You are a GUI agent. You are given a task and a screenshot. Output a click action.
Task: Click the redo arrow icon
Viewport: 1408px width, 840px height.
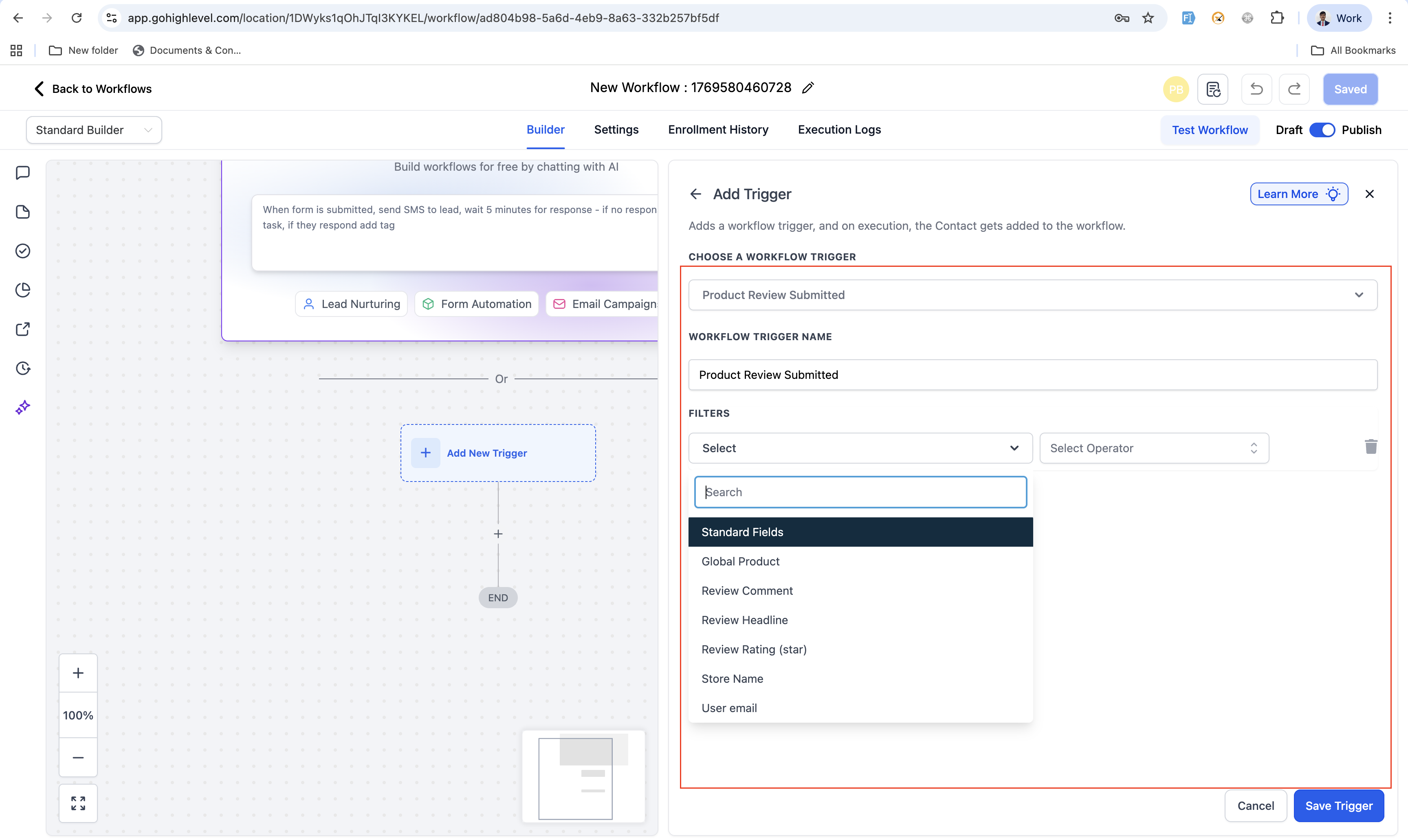[1294, 89]
